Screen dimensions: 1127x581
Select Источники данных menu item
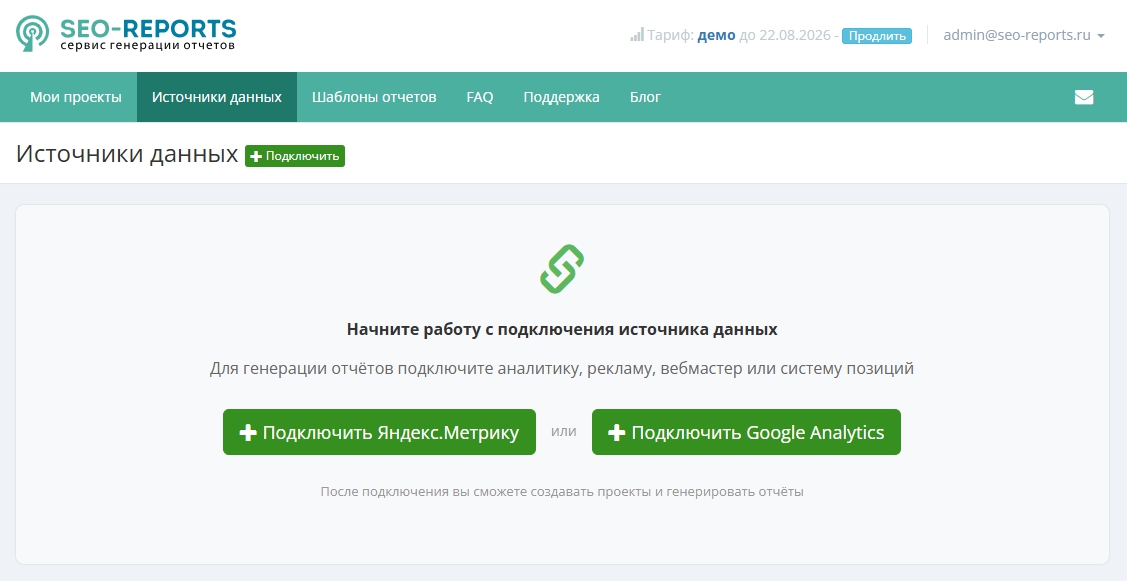pyautogui.click(x=216, y=97)
